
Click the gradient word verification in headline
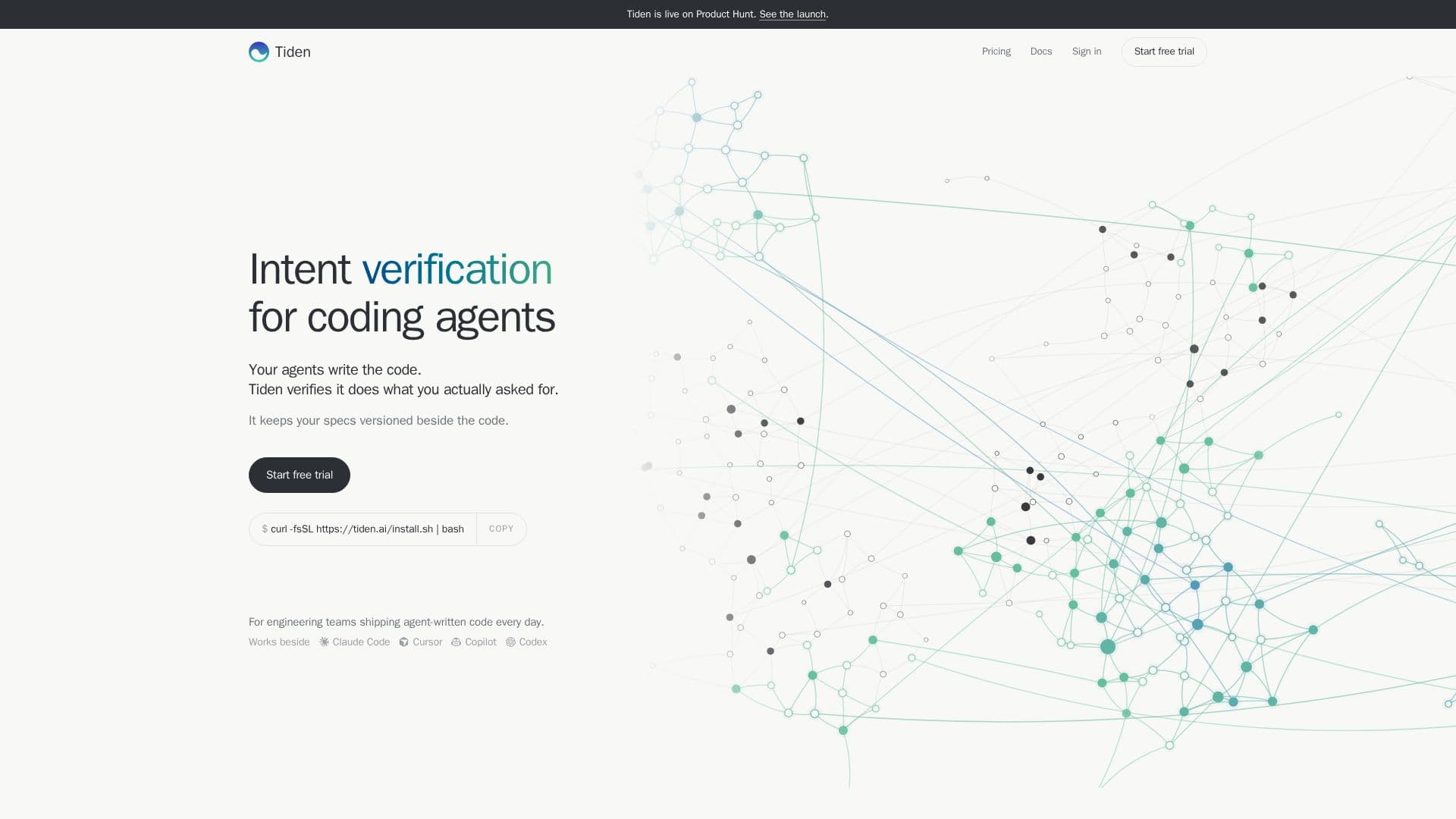pos(457,269)
